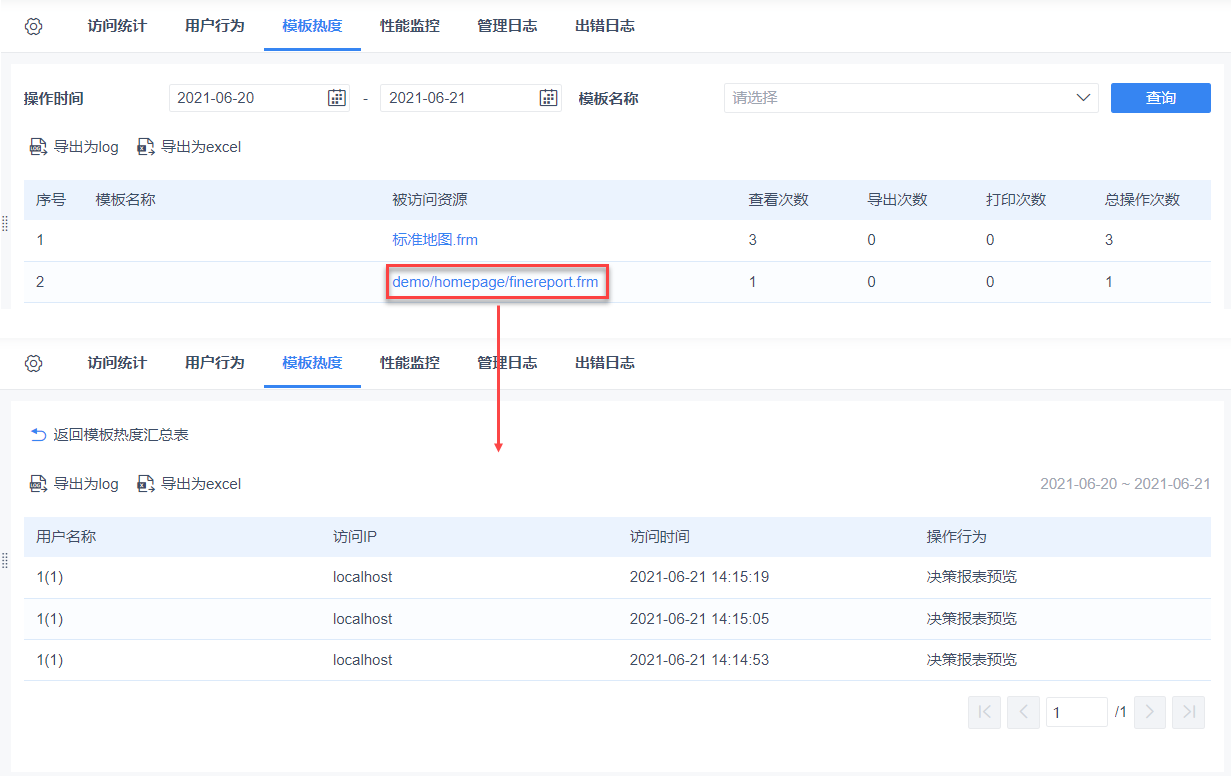Switch to 访问统计 tab in upper panel
The height and width of the screenshot is (776, 1231).
(x=117, y=26)
